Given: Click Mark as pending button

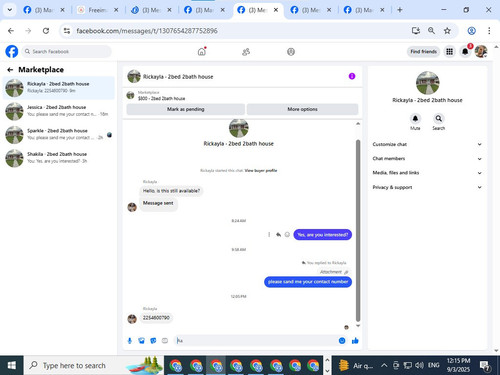Looking at the screenshot, I should (186, 109).
